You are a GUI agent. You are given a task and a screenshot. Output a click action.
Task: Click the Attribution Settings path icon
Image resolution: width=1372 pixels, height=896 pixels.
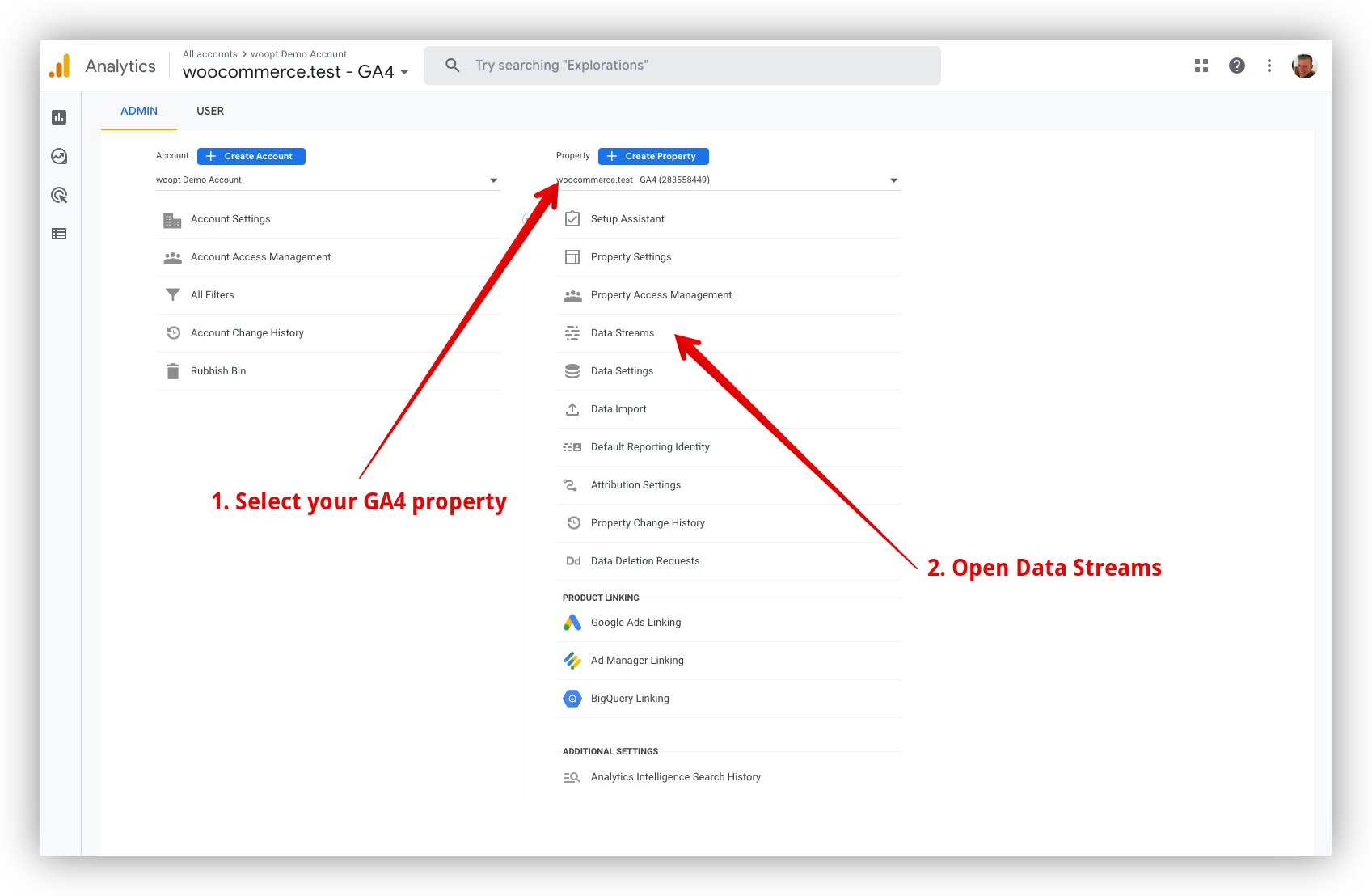point(570,485)
